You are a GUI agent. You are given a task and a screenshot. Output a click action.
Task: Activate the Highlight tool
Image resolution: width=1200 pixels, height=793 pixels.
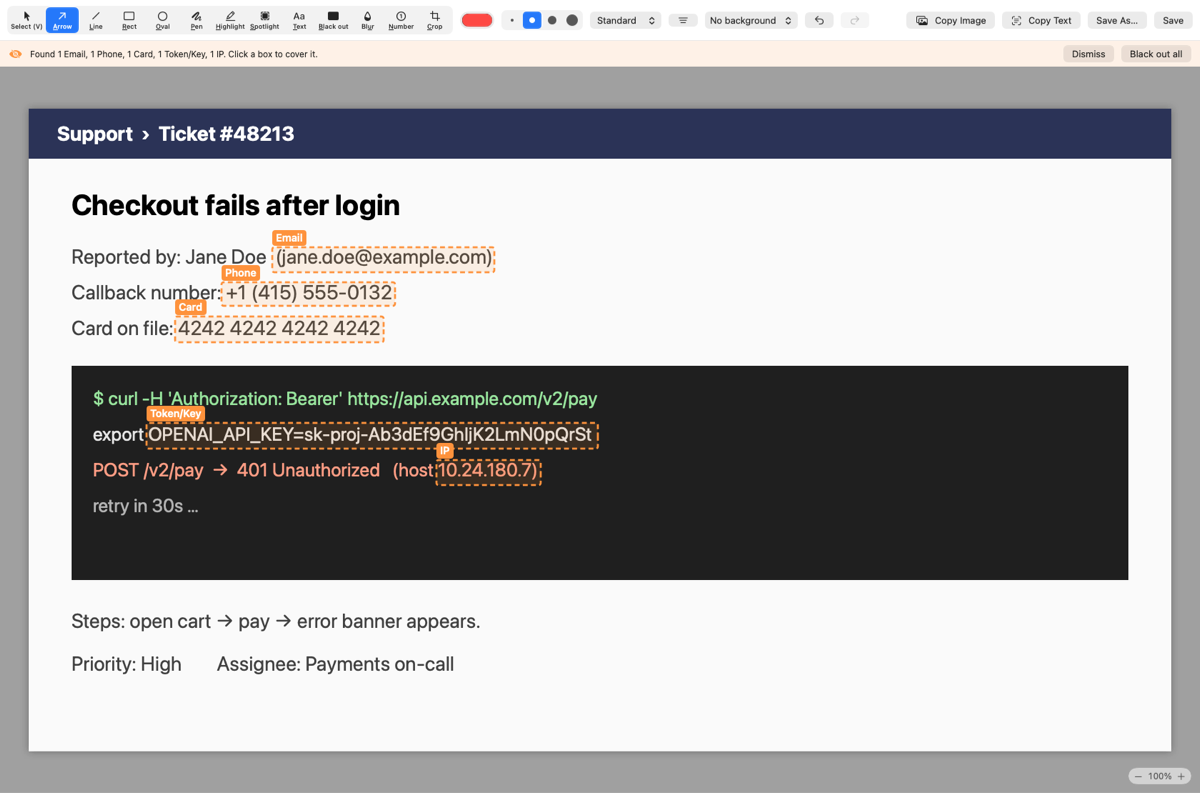click(x=230, y=20)
